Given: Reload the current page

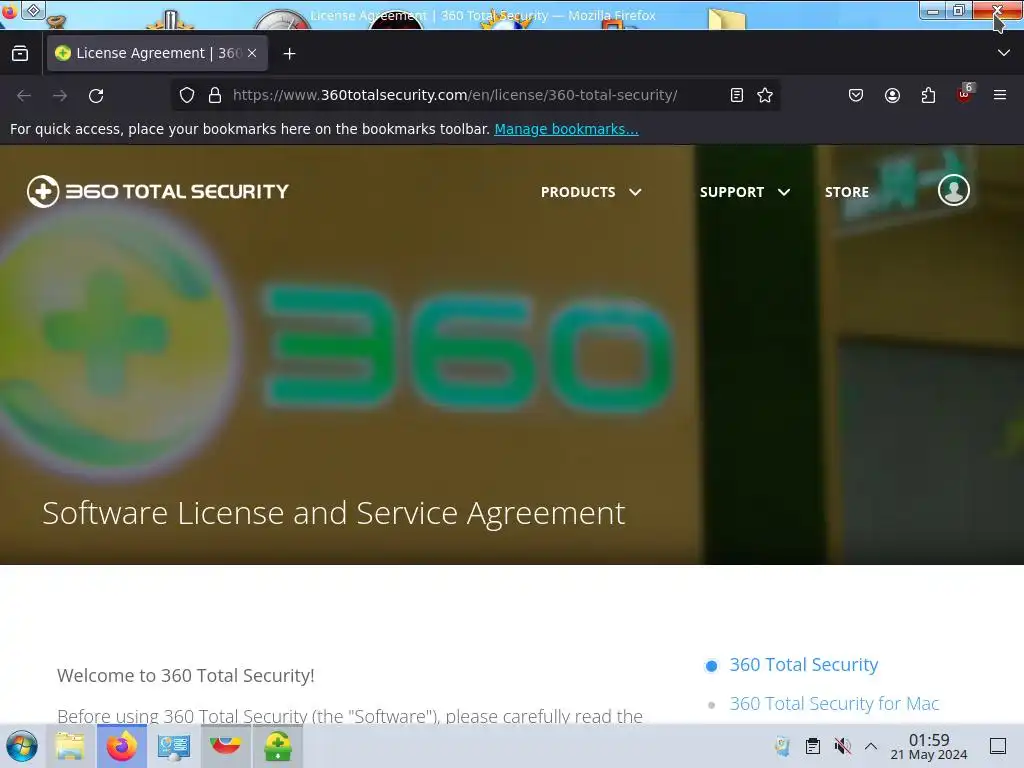Looking at the screenshot, I should coord(96,95).
